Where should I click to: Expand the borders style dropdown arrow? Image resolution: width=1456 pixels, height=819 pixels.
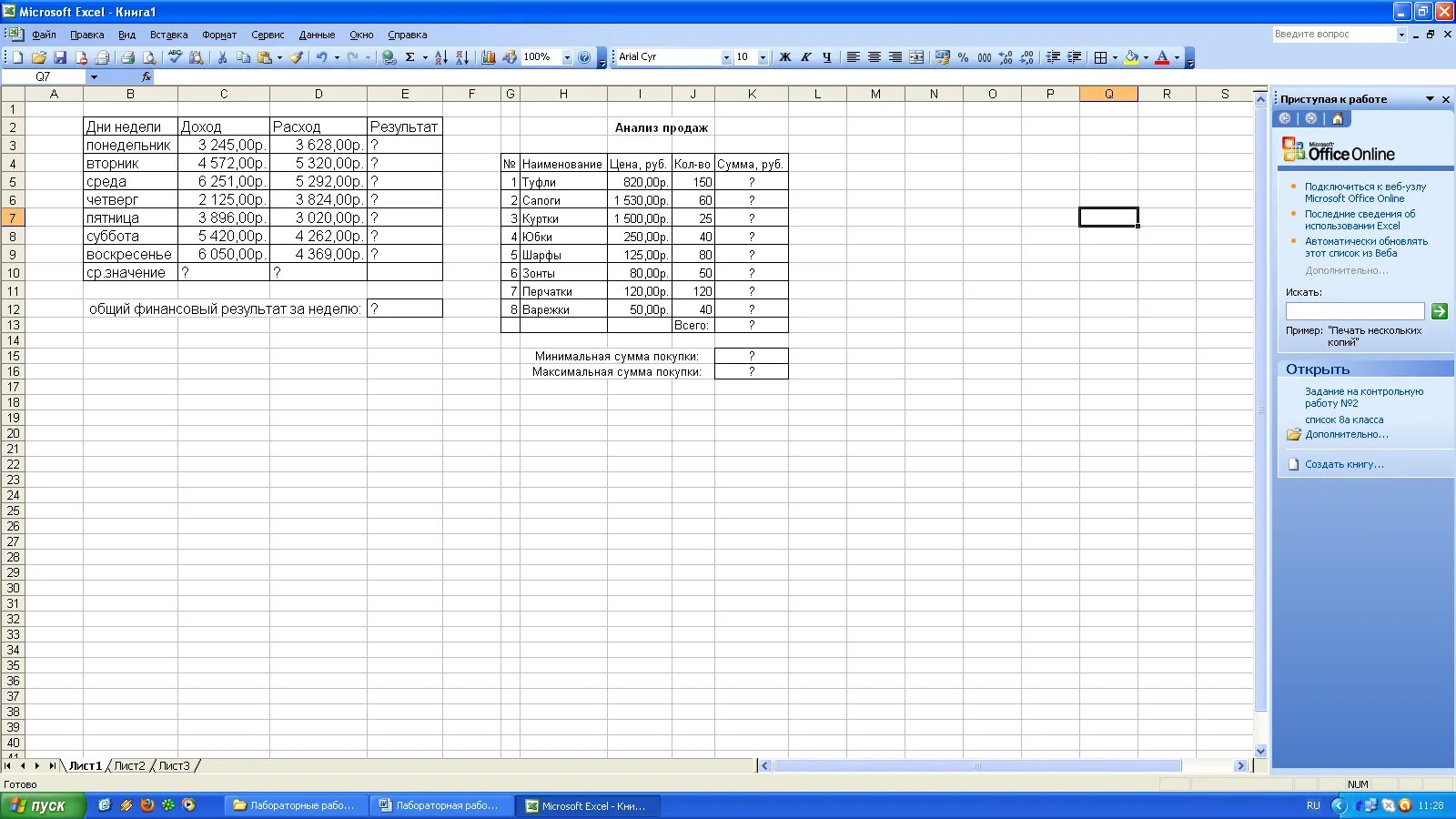click(x=1115, y=57)
